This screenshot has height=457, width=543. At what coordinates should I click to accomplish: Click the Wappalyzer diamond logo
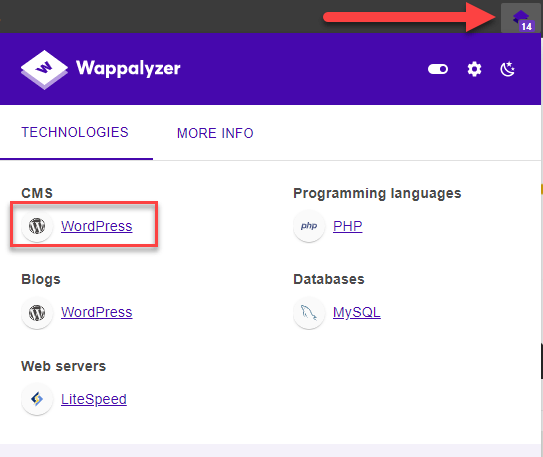click(44, 70)
